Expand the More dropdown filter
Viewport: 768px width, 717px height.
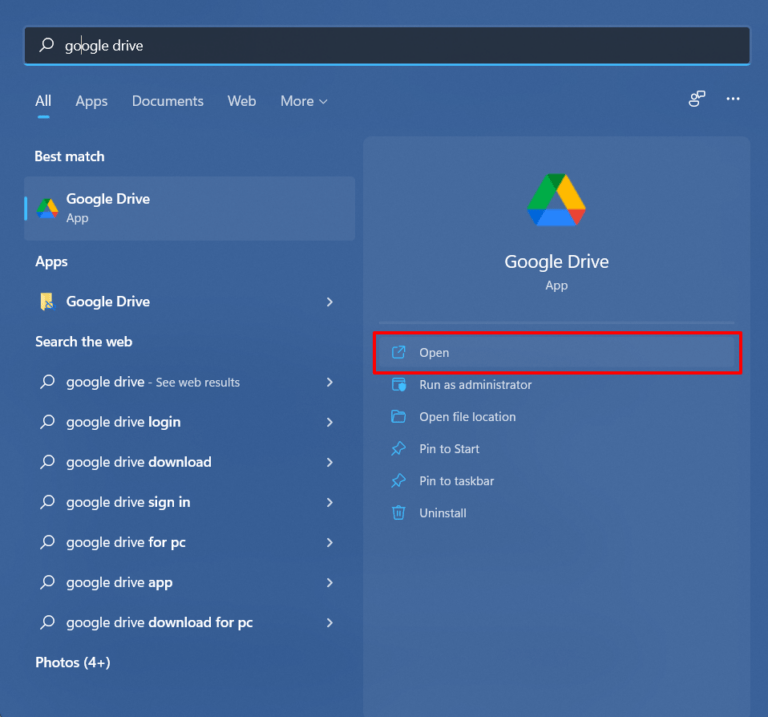pos(304,101)
